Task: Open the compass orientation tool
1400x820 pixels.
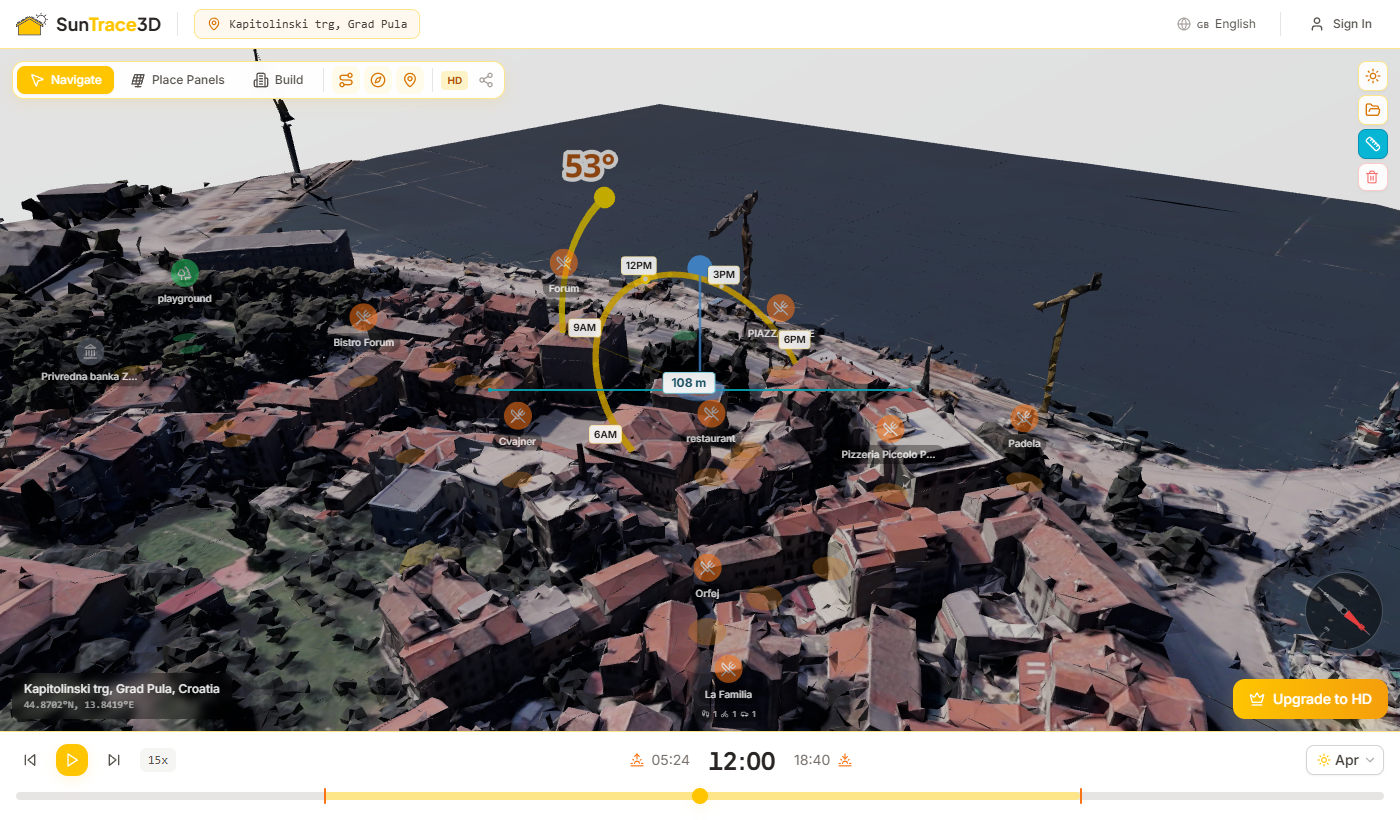Action: tap(378, 80)
